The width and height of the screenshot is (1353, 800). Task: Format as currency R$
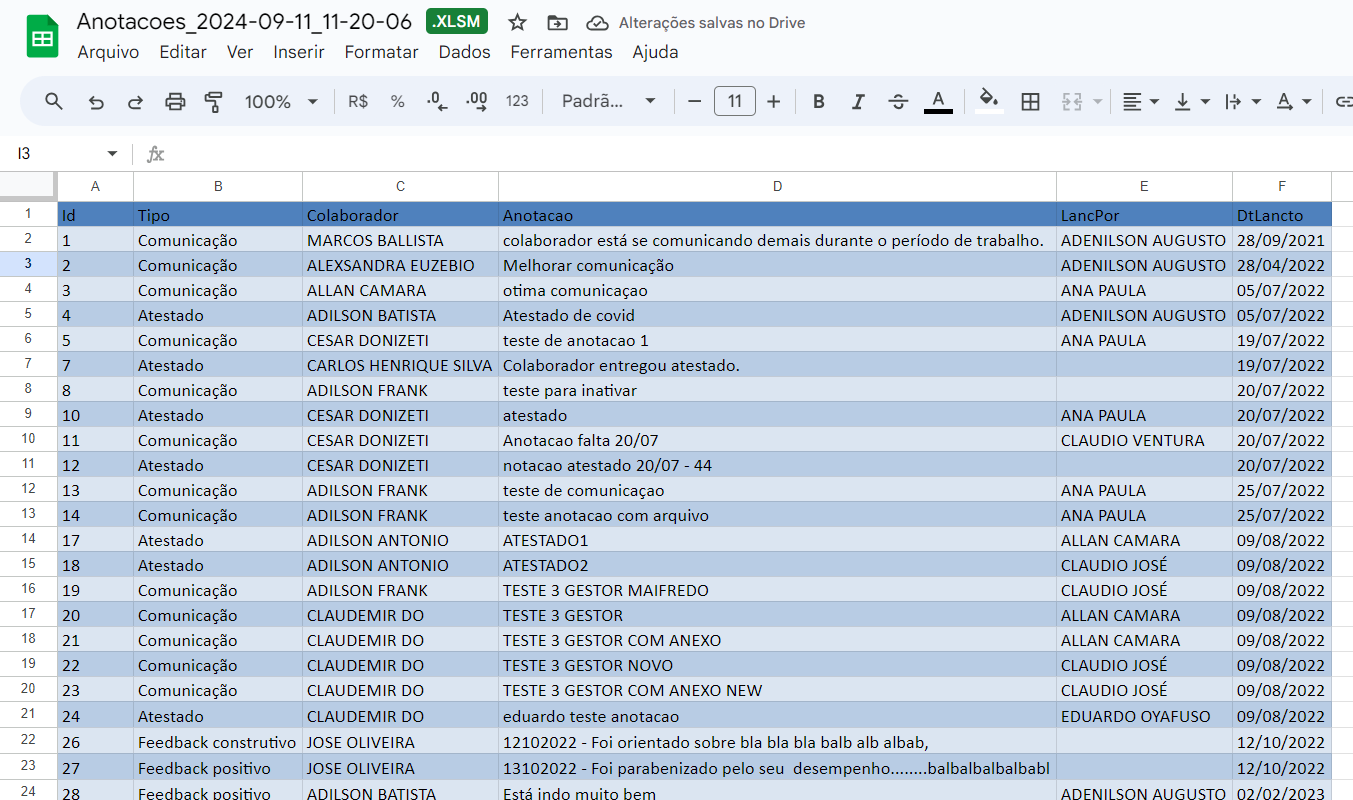coord(358,101)
